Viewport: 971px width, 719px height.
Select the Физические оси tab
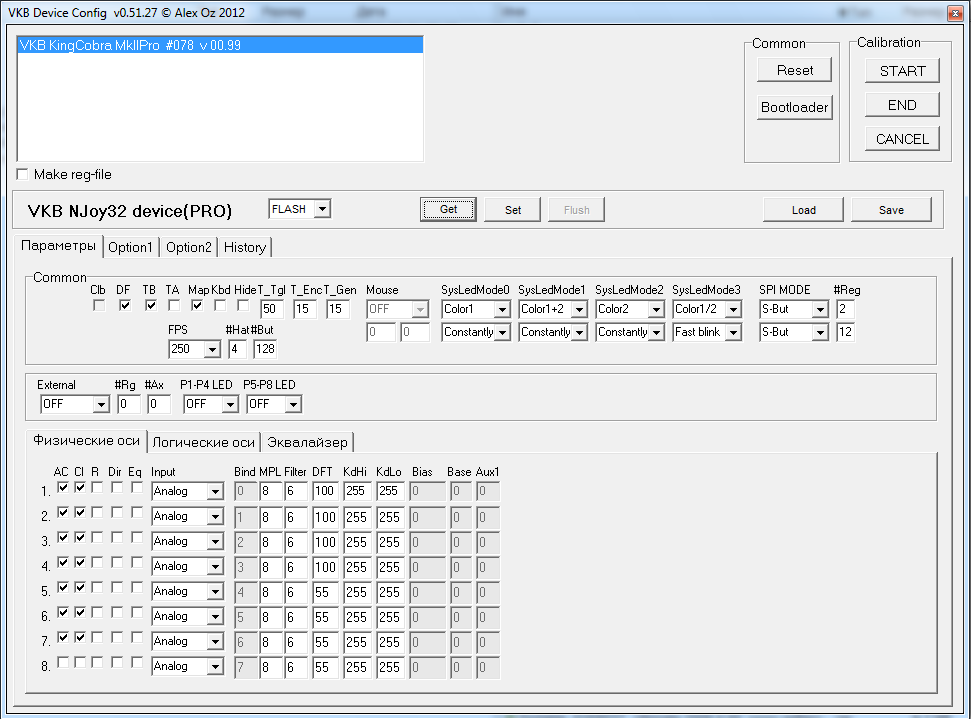point(86,440)
